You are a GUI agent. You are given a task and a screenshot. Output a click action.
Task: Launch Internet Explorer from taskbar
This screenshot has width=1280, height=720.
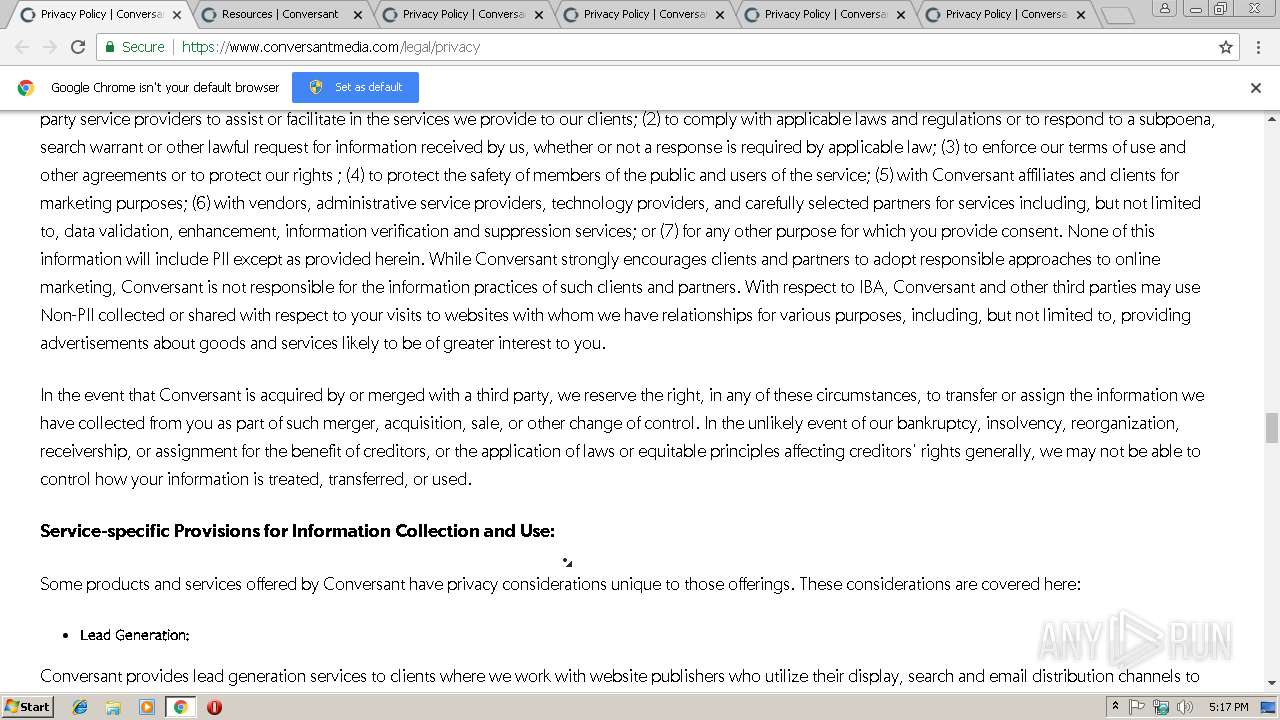(x=80, y=707)
